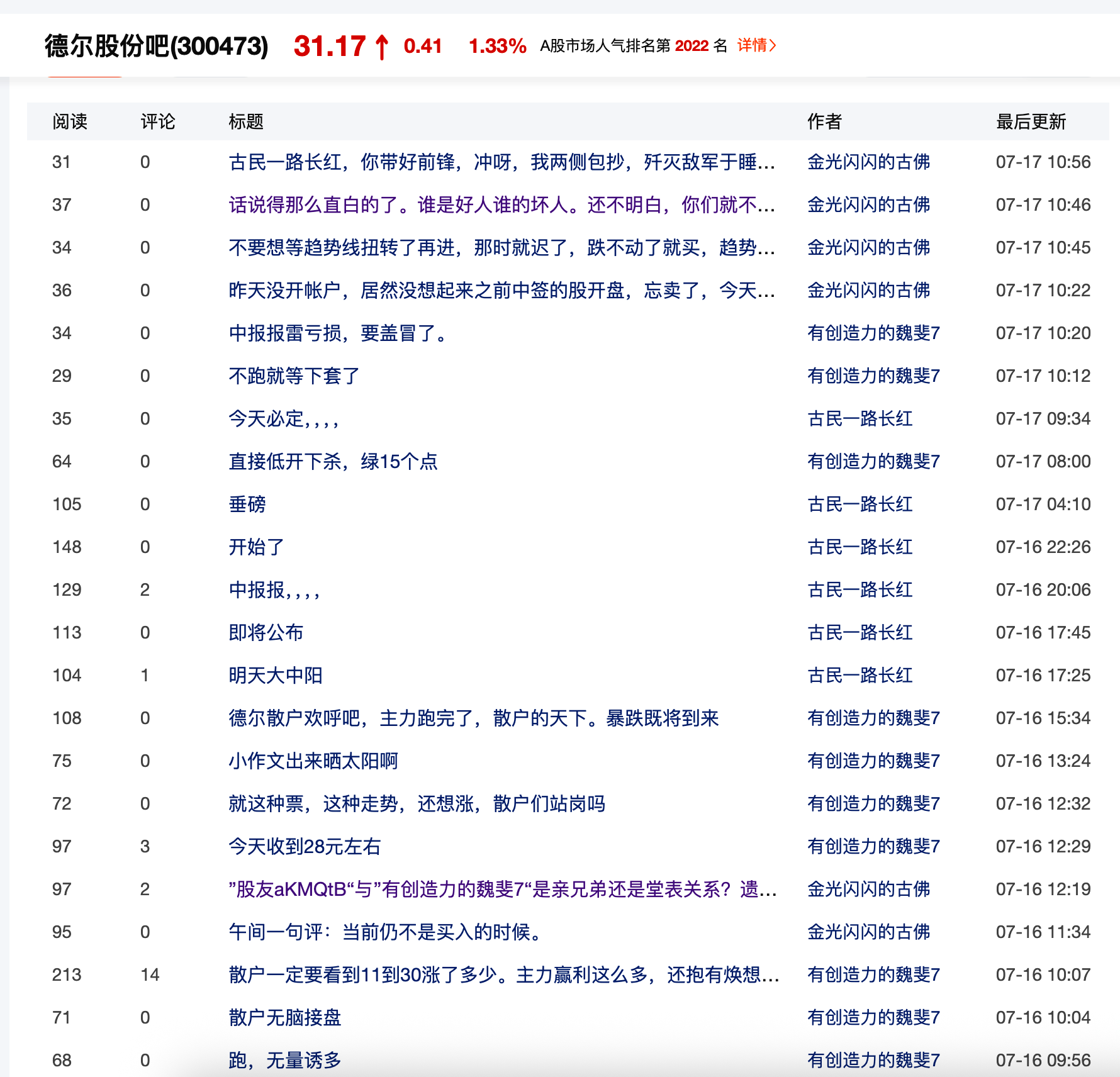The width and height of the screenshot is (1120, 1077).
Task: Open post 跑，无量诱多
Action: point(285,1061)
